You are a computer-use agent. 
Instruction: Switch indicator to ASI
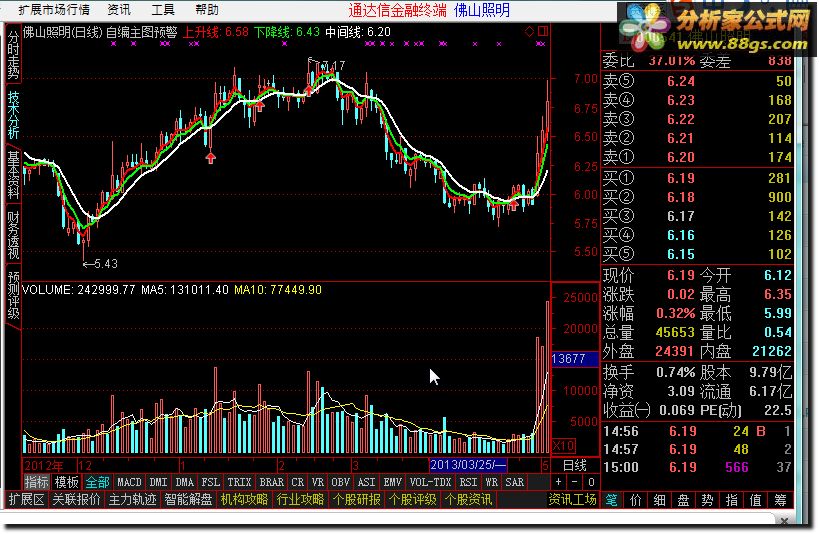(366, 482)
